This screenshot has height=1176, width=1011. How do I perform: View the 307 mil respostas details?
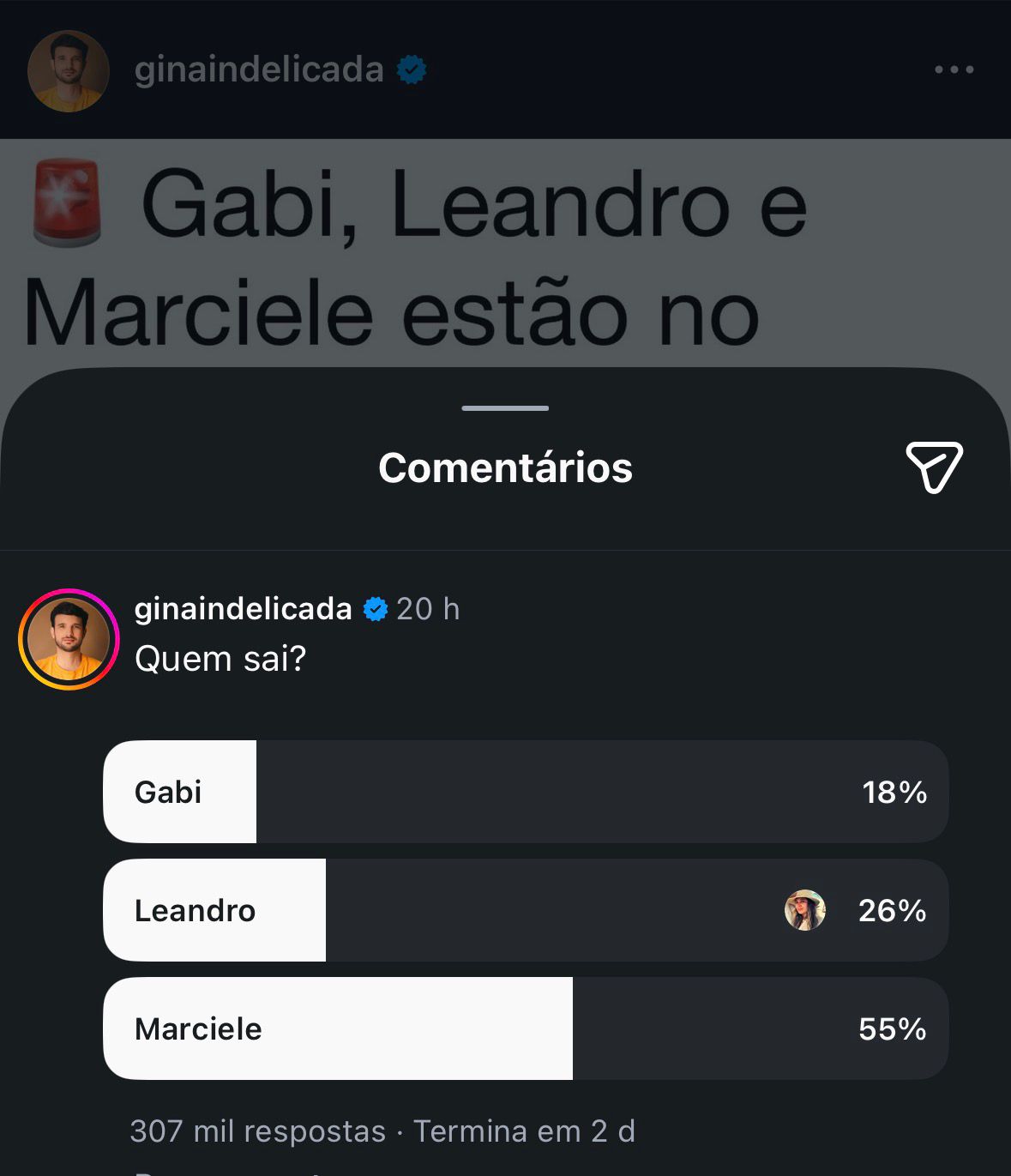click(257, 1131)
